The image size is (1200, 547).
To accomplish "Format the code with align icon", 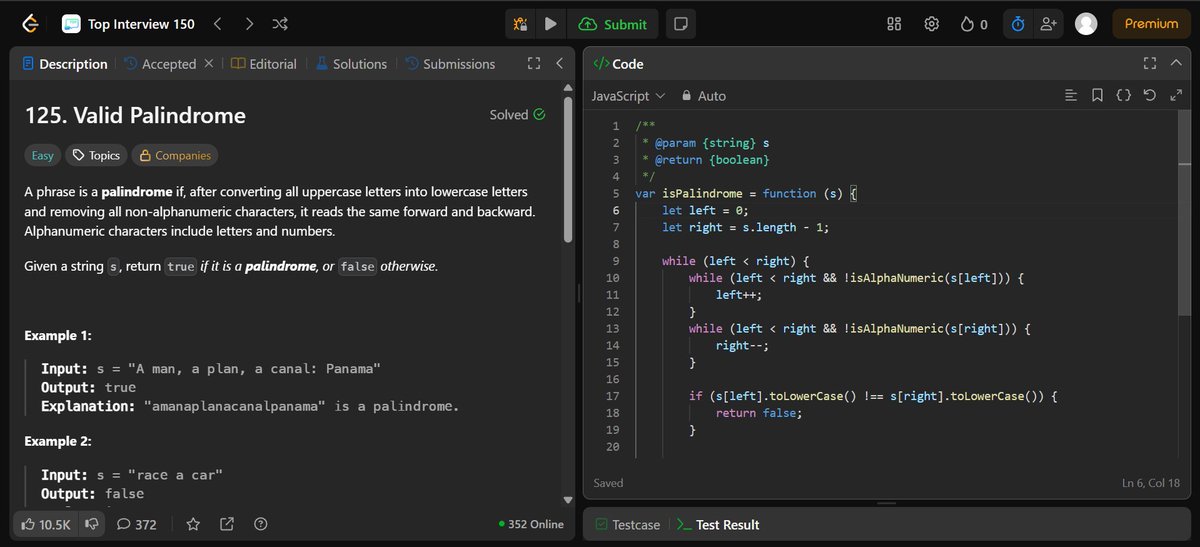I will 1071,96.
